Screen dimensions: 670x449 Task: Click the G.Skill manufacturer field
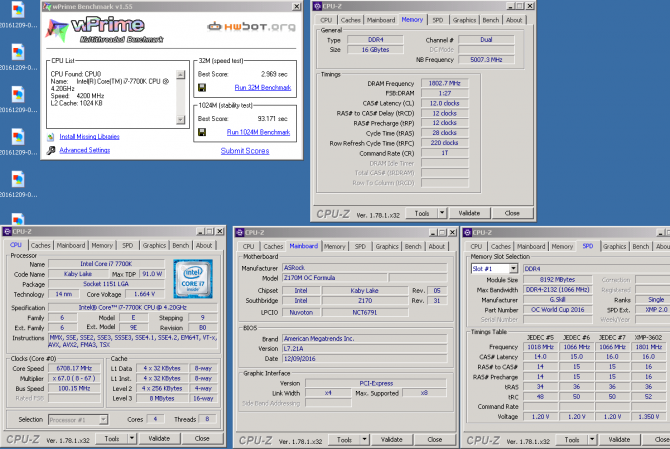coord(558,300)
